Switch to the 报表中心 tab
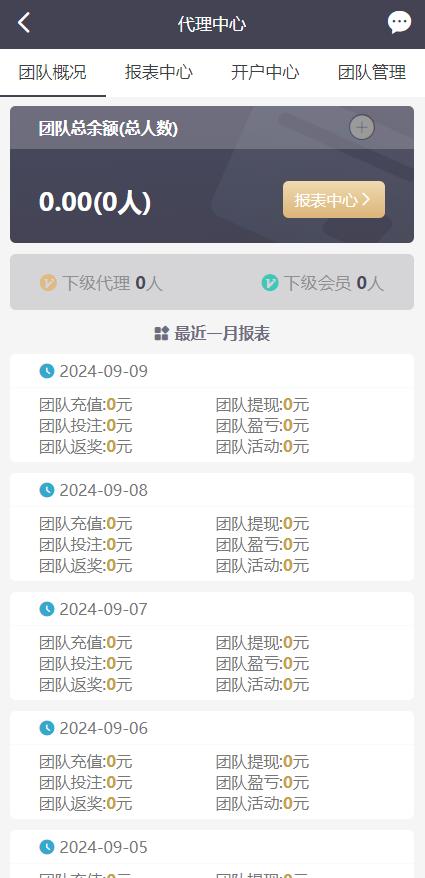Screen dimensions: 425x878 [x=159, y=73]
